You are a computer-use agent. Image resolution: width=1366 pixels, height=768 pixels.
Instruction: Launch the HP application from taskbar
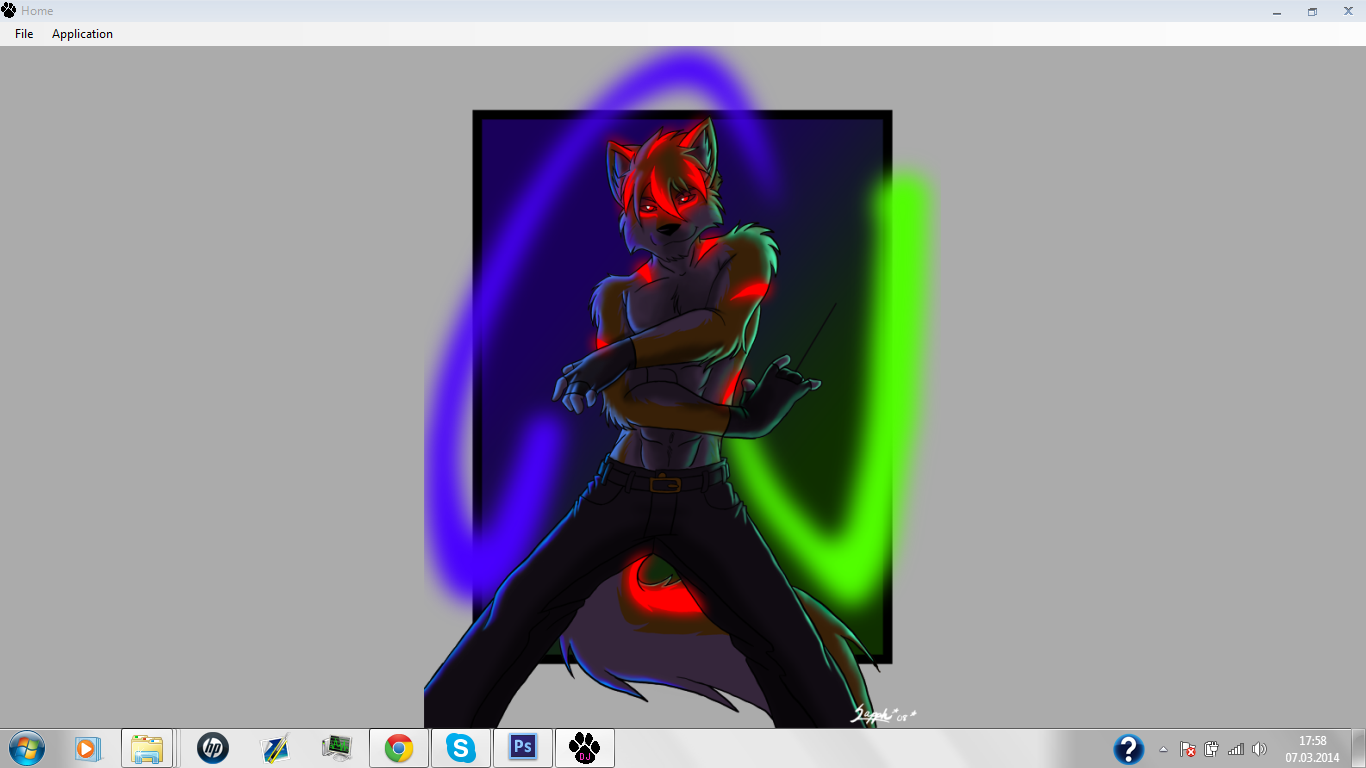click(213, 748)
